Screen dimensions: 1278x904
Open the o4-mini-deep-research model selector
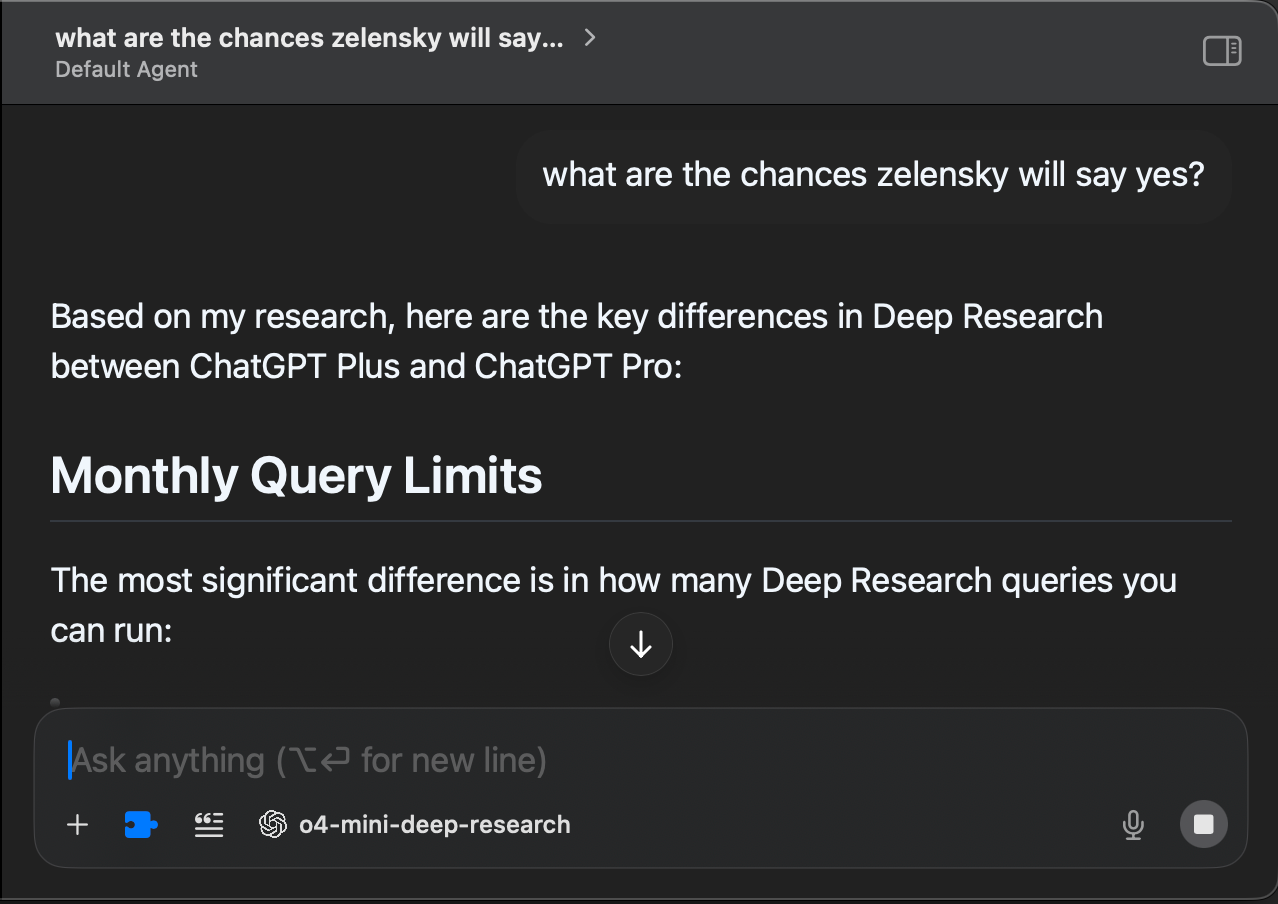click(415, 825)
